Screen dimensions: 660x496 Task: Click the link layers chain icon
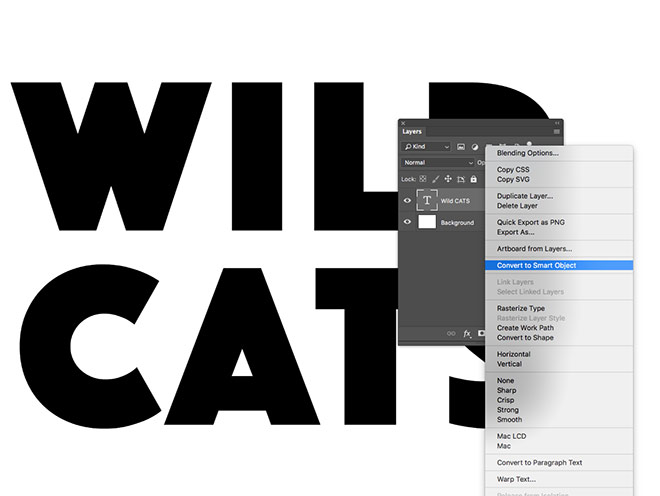click(451, 333)
